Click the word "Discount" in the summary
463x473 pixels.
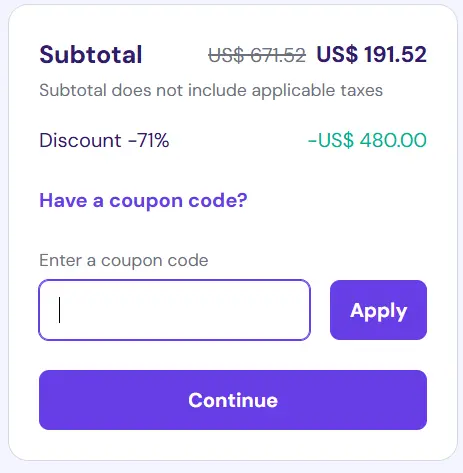(80, 140)
